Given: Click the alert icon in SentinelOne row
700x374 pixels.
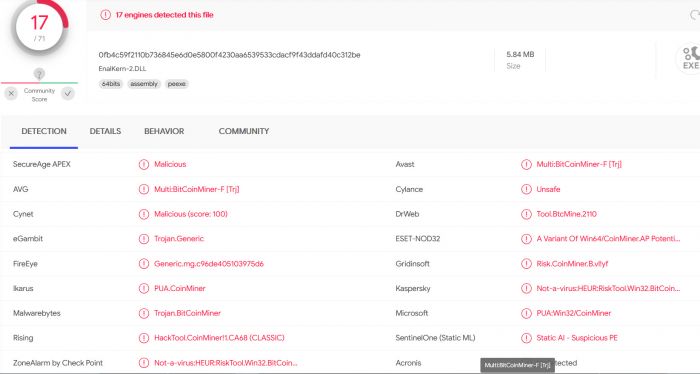Looking at the screenshot, I should tap(526, 338).
